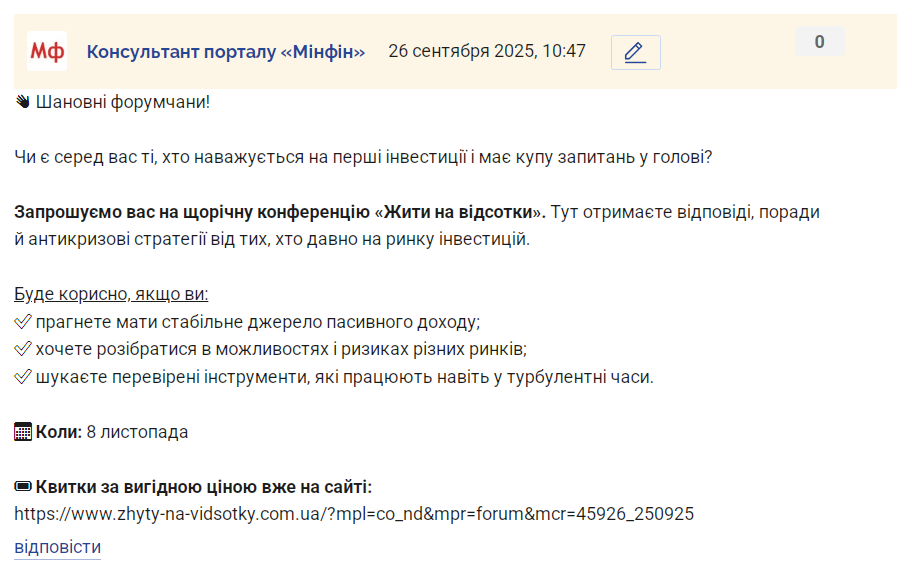Click the question about перші інвестиції

[x=363, y=157]
